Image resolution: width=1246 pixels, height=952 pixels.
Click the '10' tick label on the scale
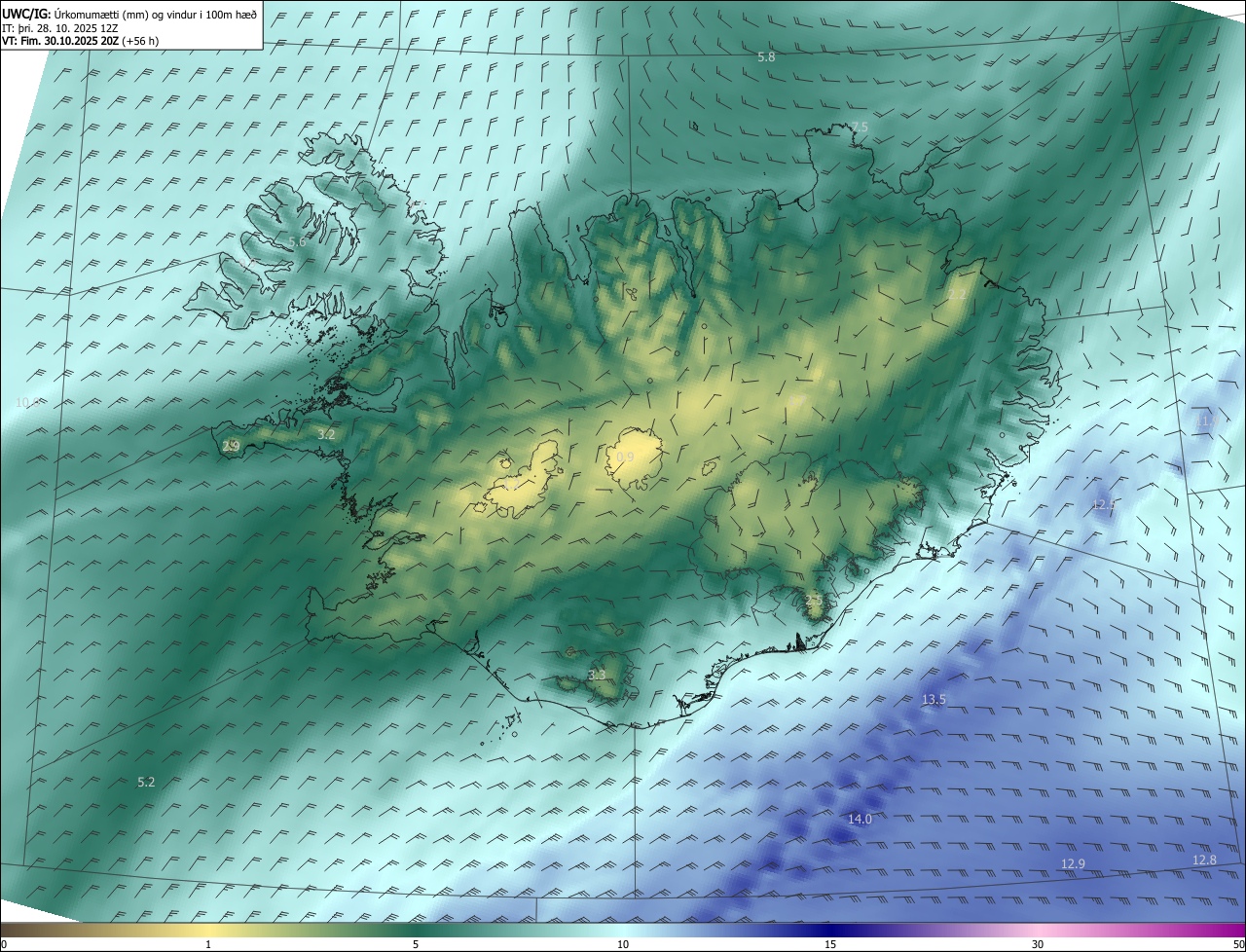pyautogui.click(x=623, y=944)
